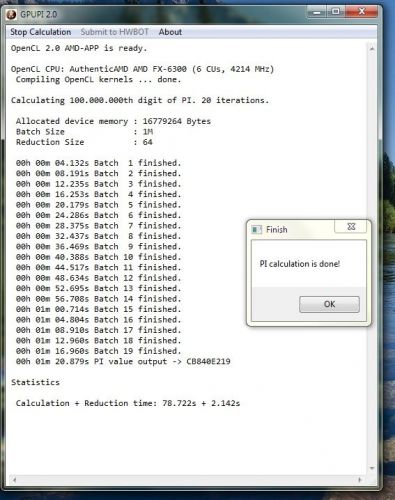Minimize the GPUPI 2.0 window
This screenshot has height=500, width=395.
[x=317, y=12]
